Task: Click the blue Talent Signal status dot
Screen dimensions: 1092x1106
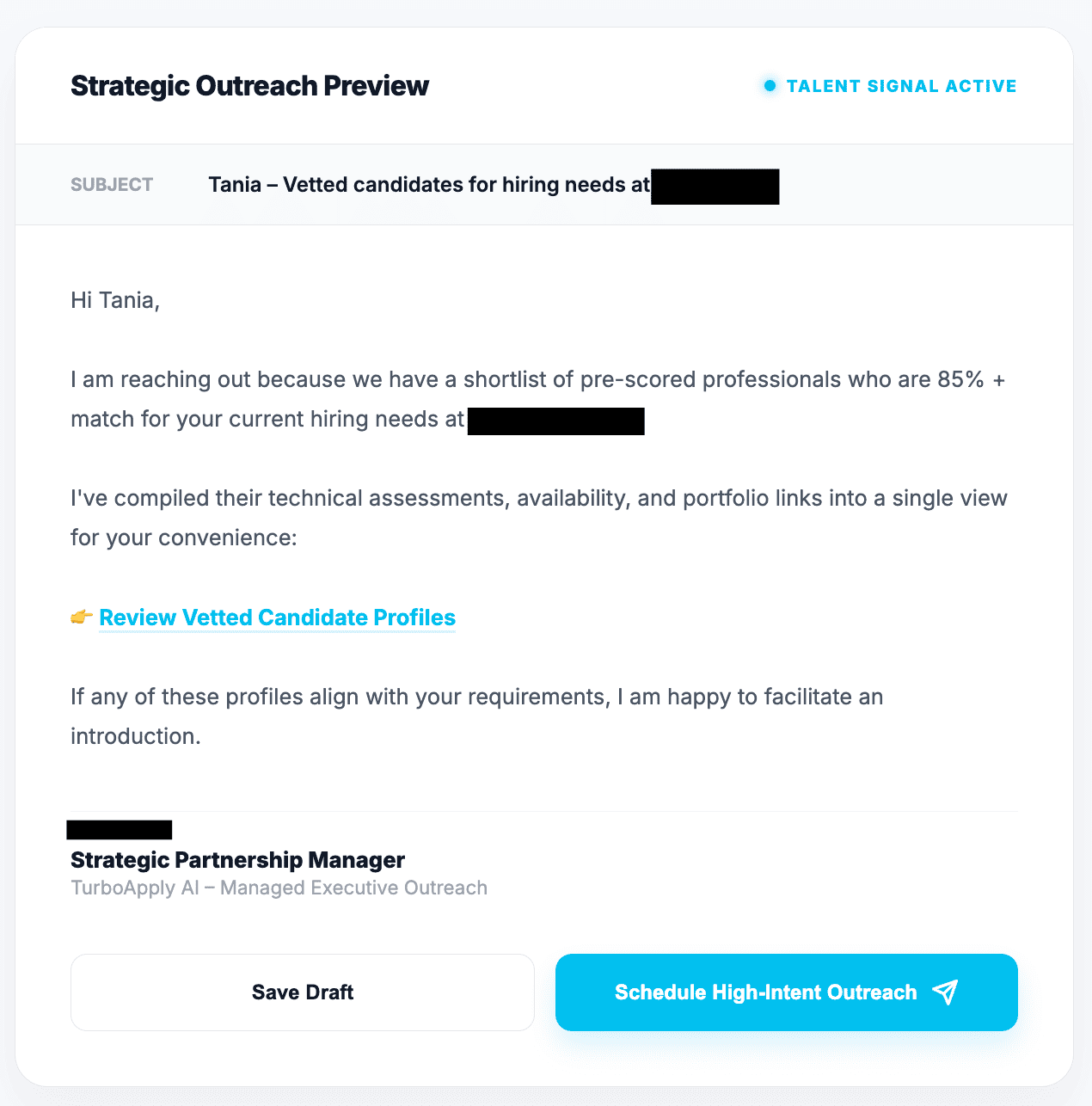Action: tap(770, 86)
